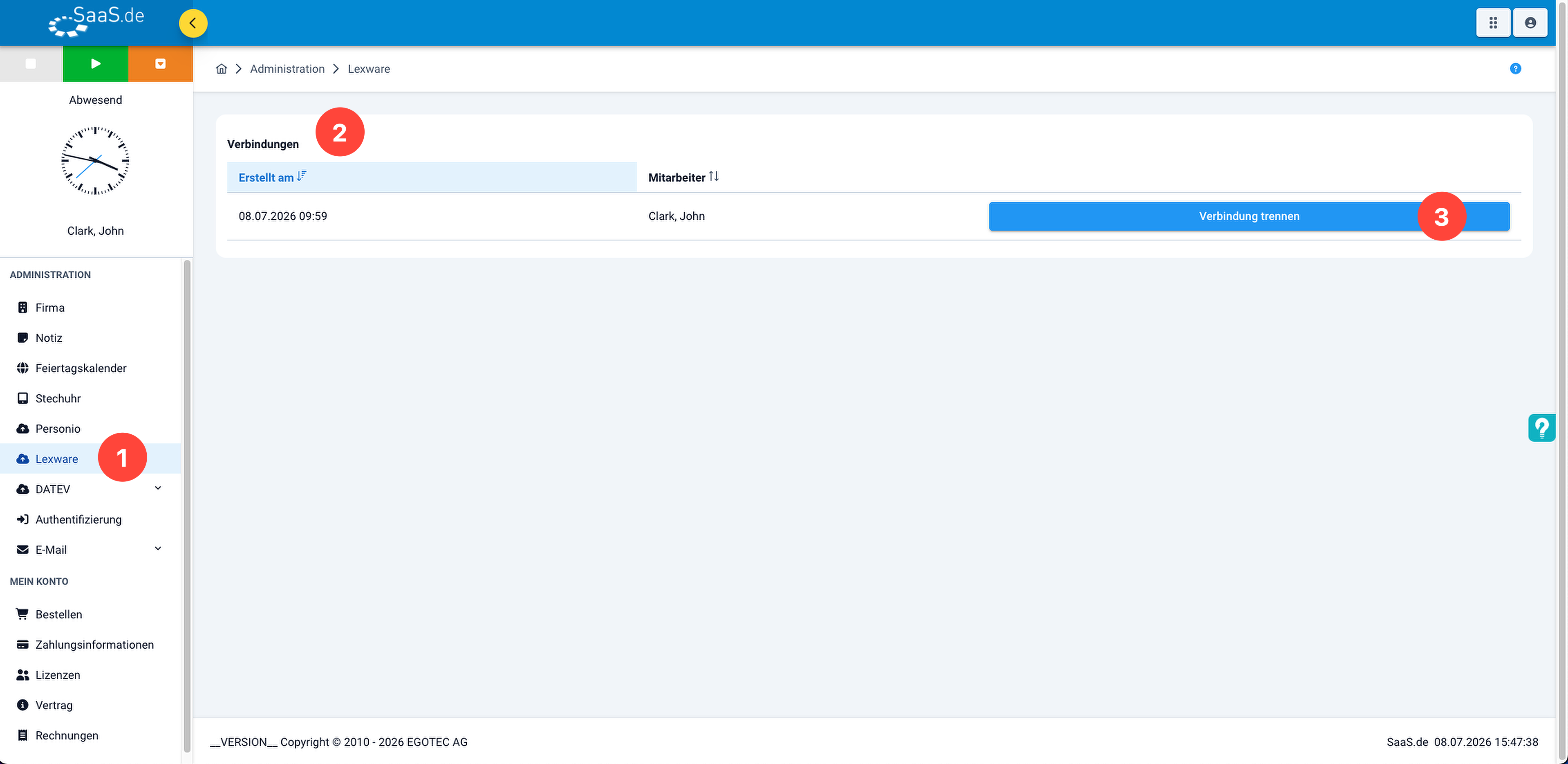Open the orange dropdown action button
Screen dimensions: 1568x764
161,63
